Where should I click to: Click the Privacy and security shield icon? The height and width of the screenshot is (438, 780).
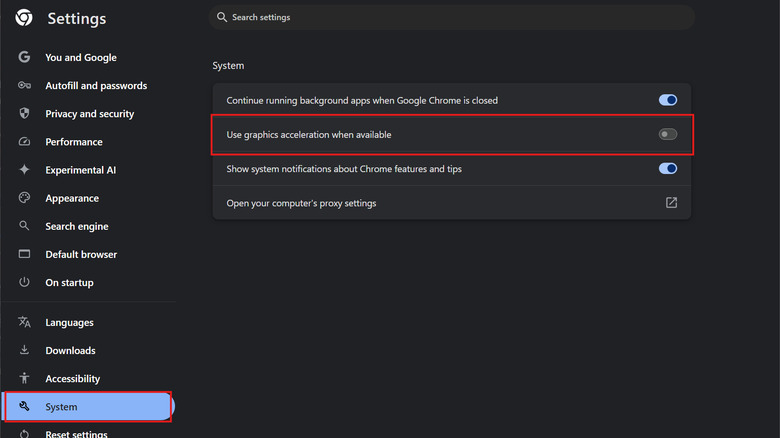[24, 114]
